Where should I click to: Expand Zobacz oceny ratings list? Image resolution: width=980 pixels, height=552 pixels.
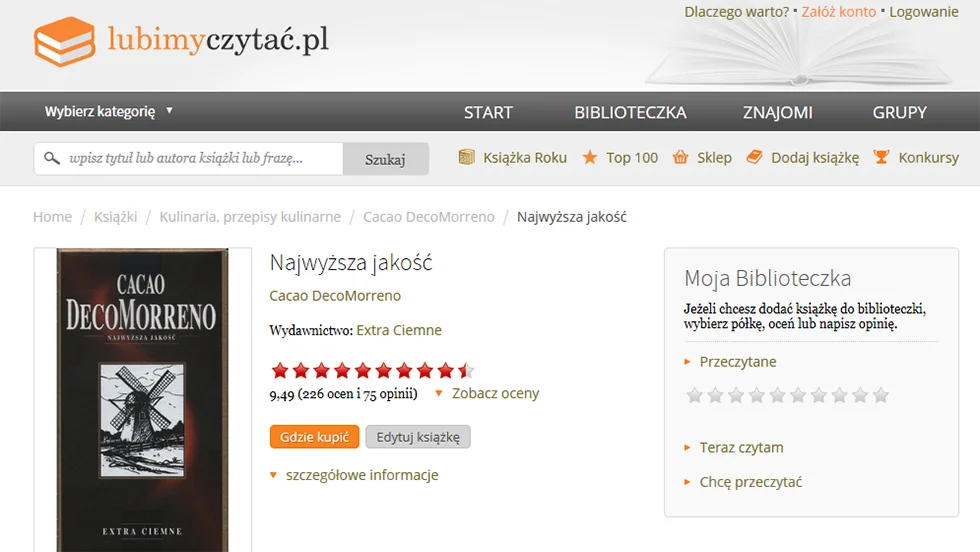[x=487, y=393]
